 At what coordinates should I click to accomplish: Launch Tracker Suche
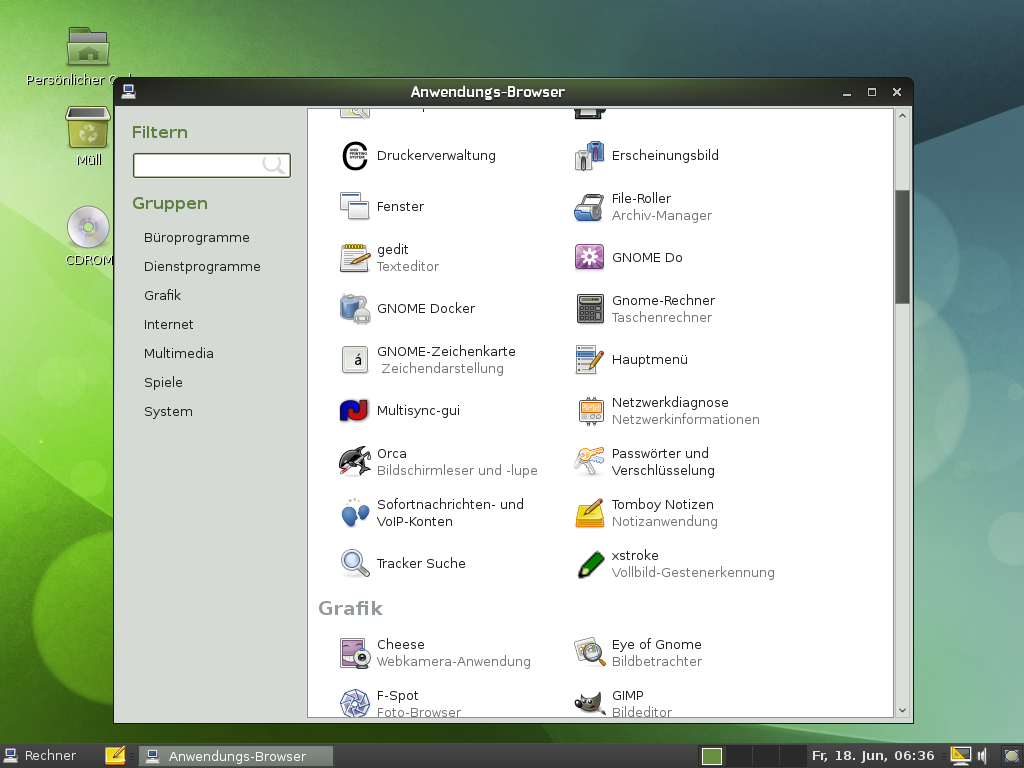click(420, 563)
